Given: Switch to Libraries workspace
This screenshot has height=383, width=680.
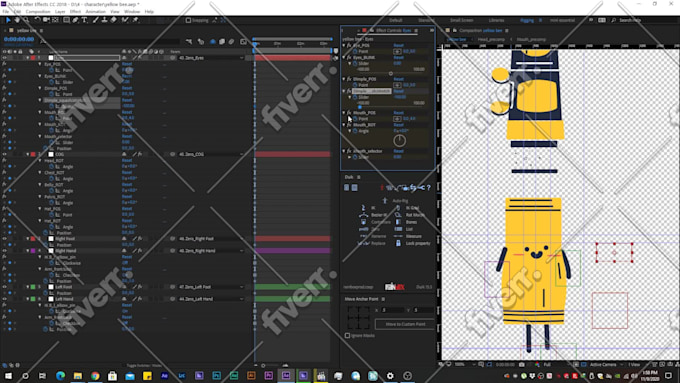Looking at the screenshot, I should coord(496,20).
